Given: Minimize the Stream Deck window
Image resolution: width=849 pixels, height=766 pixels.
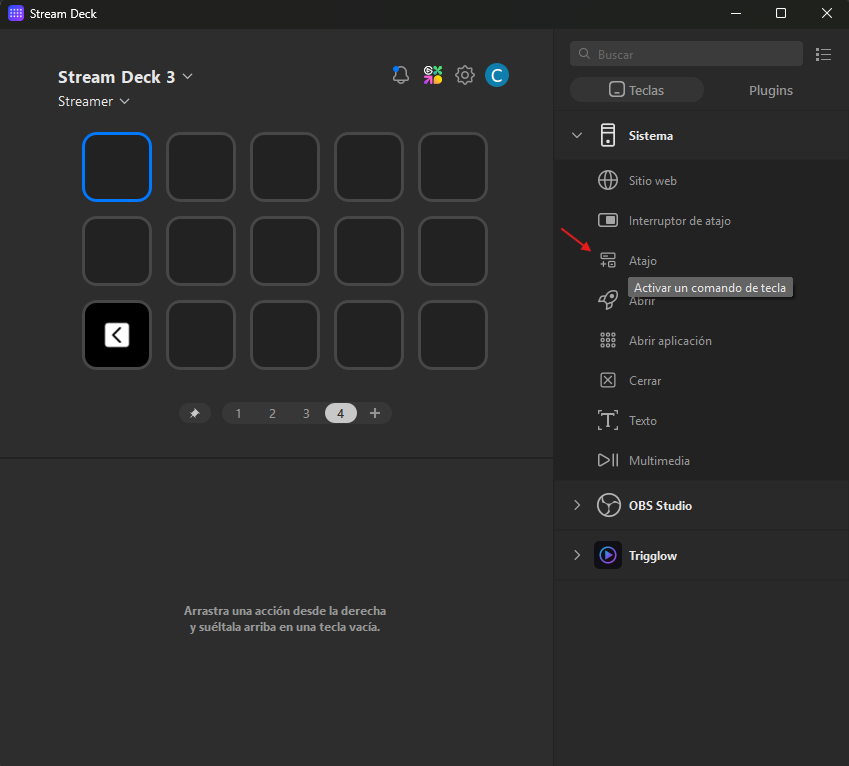Looking at the screenshot, I should click(x=735, y=14).
